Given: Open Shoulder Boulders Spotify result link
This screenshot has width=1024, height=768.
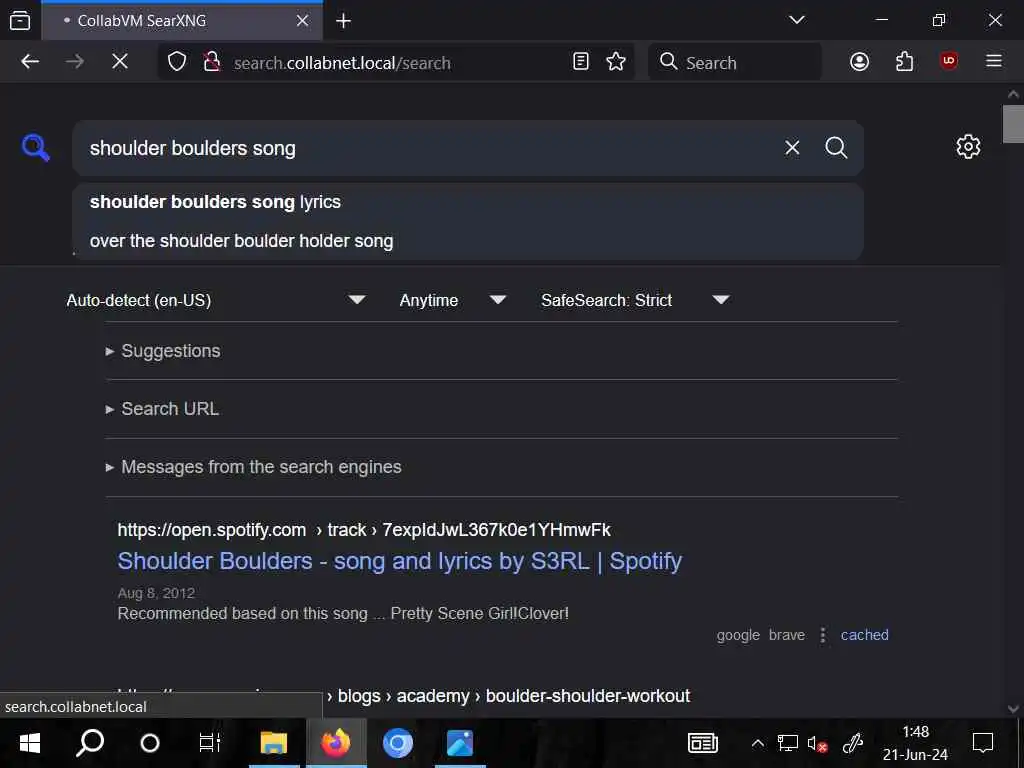Looking at the screenshot, I should 400,561.
